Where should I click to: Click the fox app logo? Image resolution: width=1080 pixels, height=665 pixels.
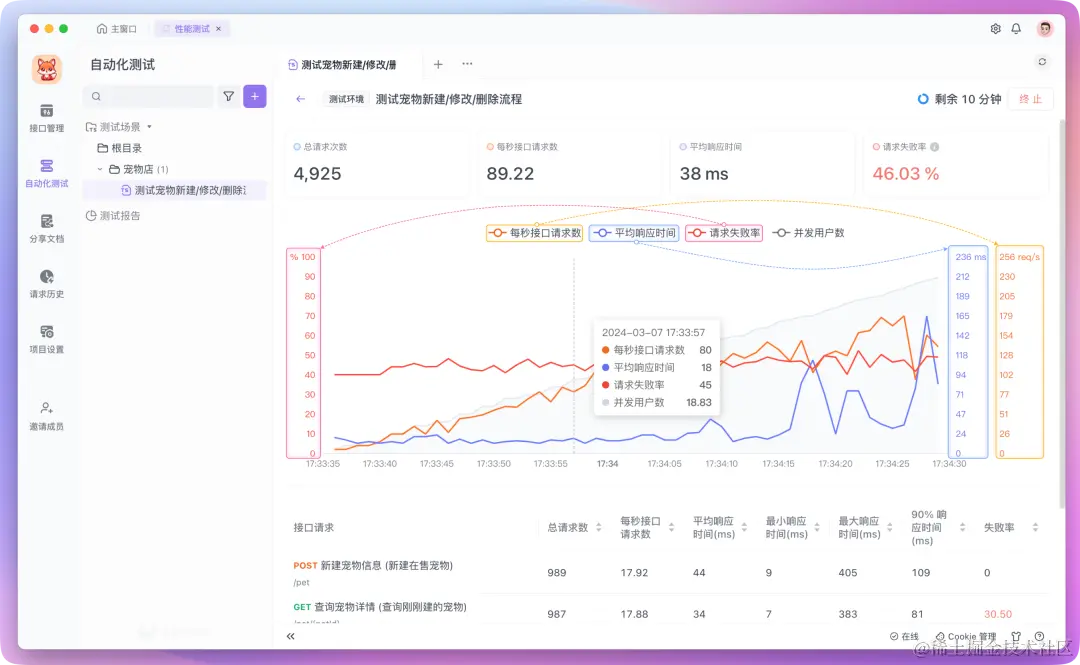point(47,69)
